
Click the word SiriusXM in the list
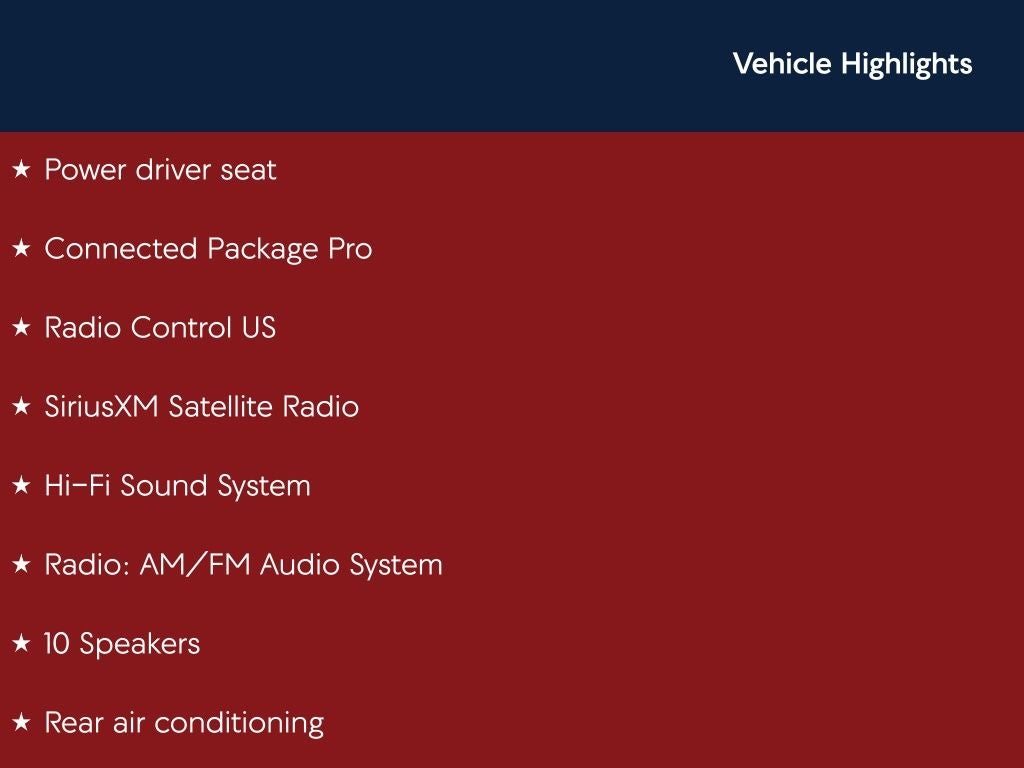pos(102,407)
